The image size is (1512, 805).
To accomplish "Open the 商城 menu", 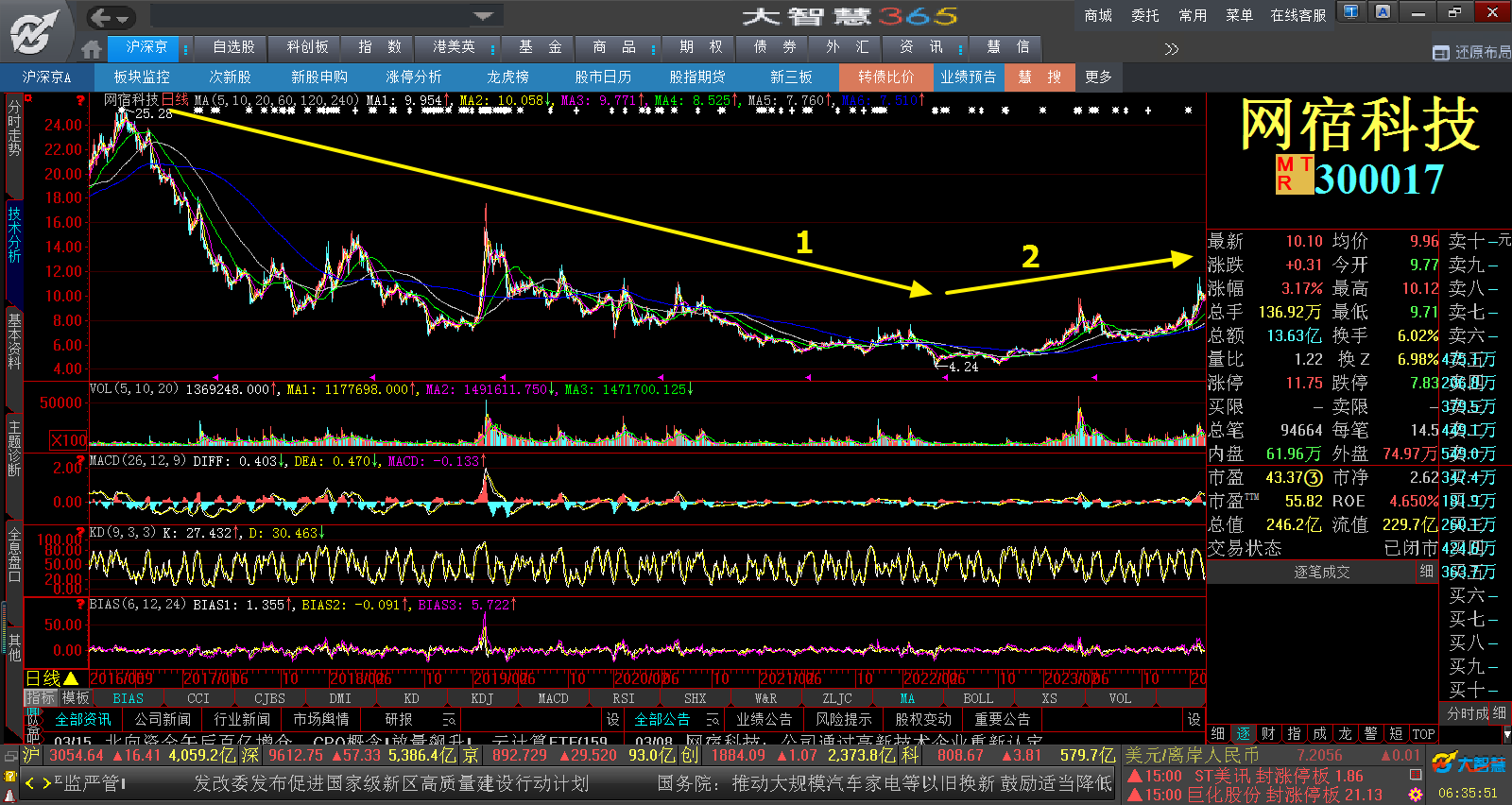I will pyautogui.click(x=1098, y=15).
